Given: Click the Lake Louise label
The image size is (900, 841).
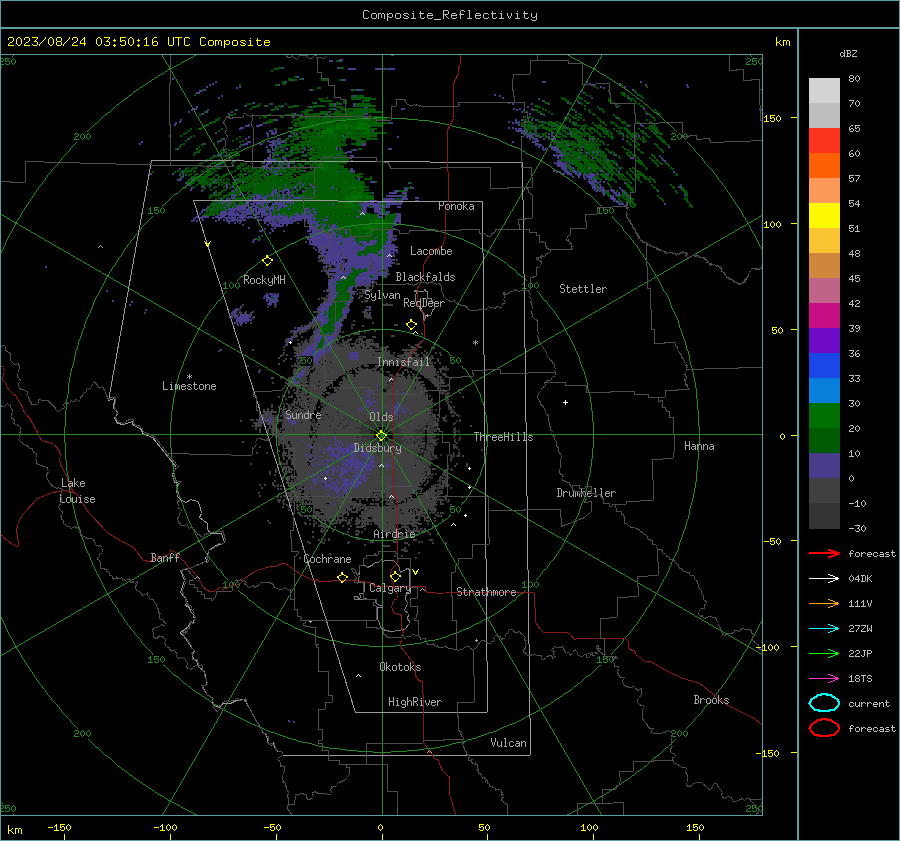Looking at the screenshot, I should pos(77,491).
